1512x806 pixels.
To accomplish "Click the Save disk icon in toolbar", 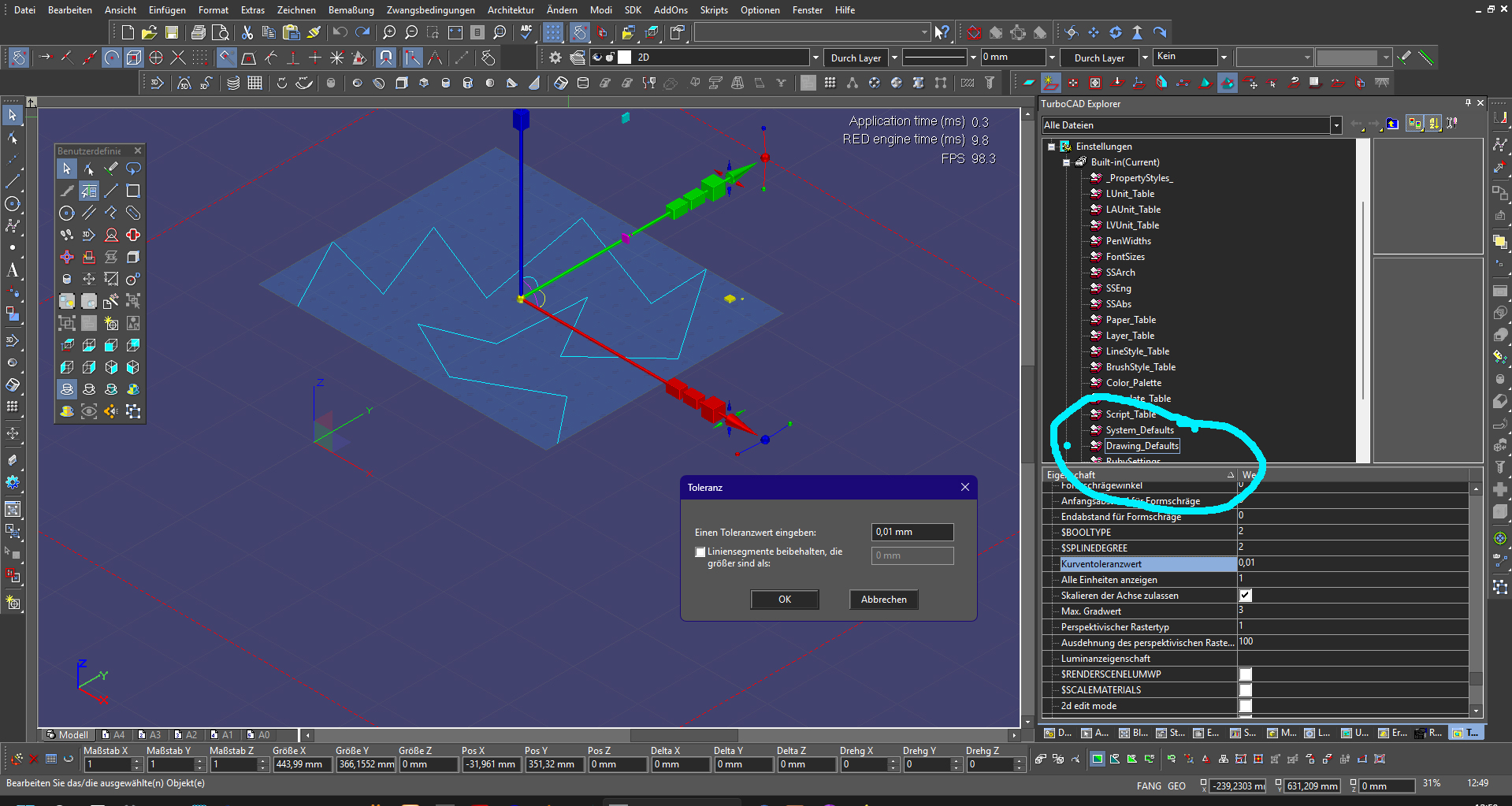I will click(x=172, y=32).
